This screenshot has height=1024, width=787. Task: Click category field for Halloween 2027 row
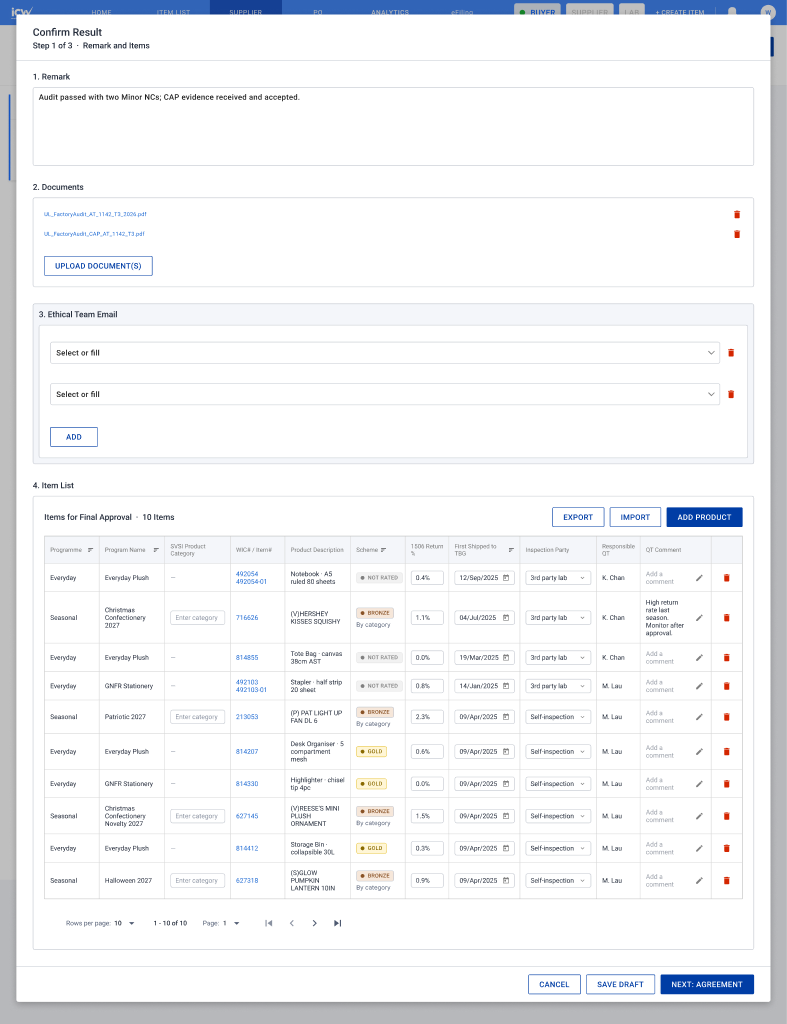pyautogui.click(x=197, y=881)
